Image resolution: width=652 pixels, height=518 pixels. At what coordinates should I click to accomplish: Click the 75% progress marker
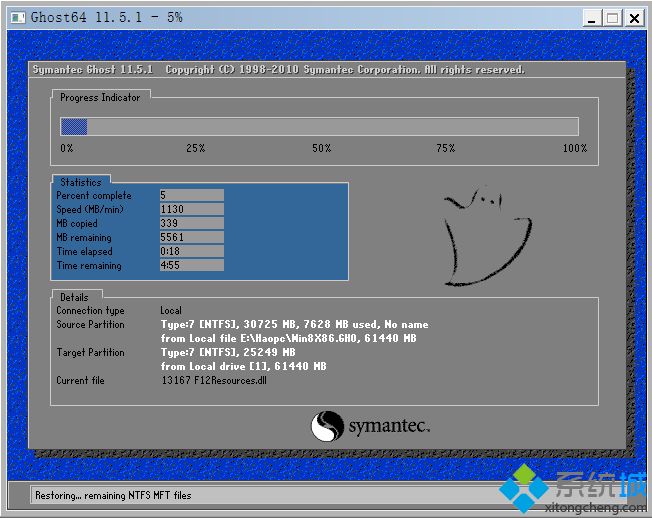[446, 148]
